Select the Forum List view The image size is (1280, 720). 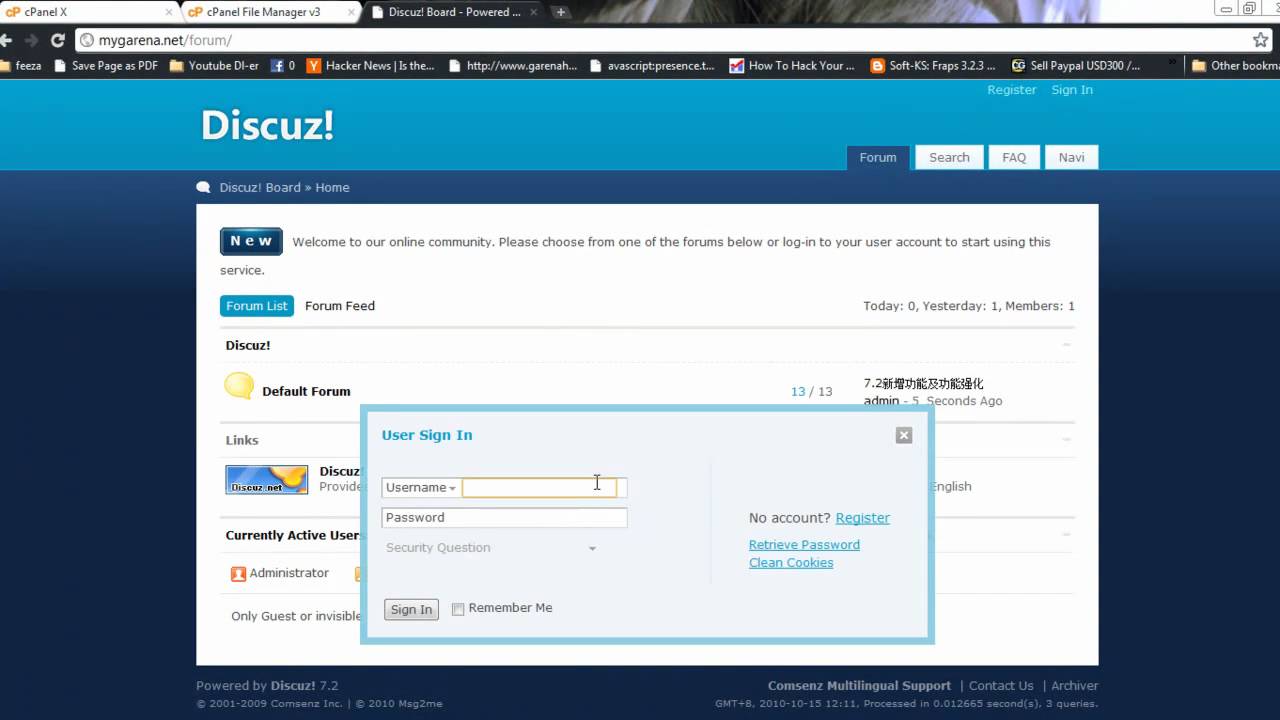[x=257, y=306]
